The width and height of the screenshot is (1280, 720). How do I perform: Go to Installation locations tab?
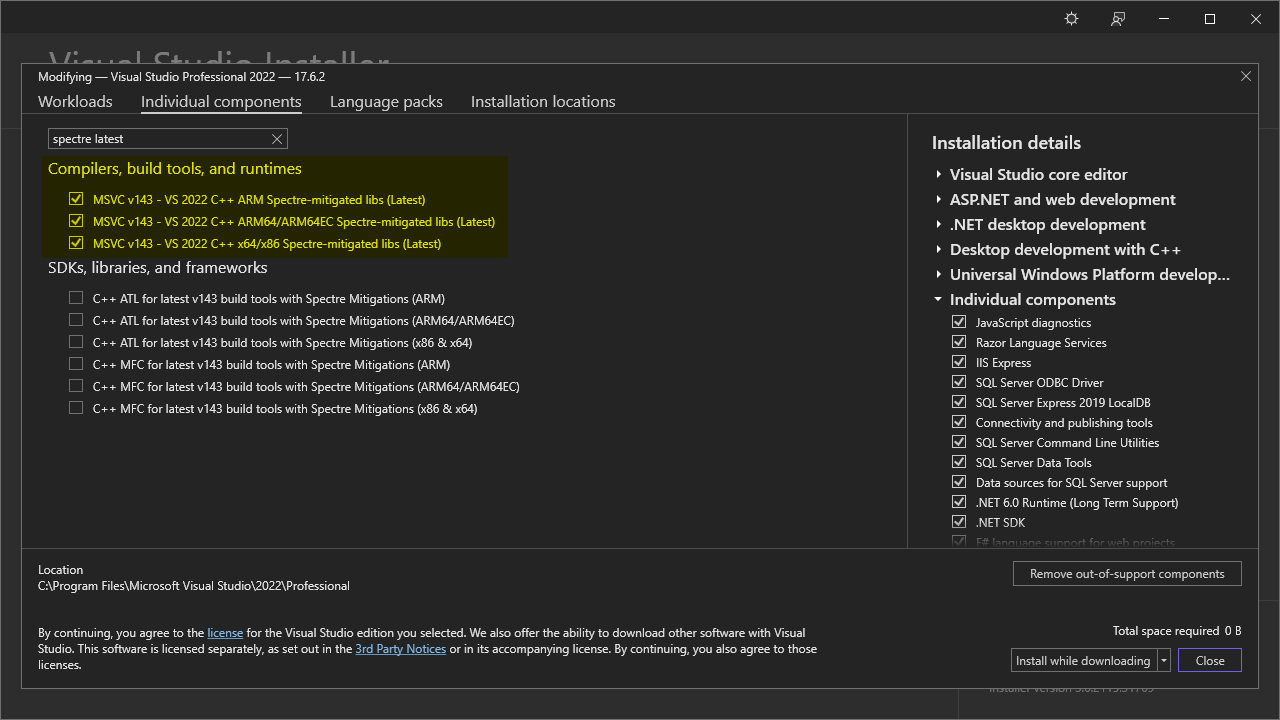point(543,102)
